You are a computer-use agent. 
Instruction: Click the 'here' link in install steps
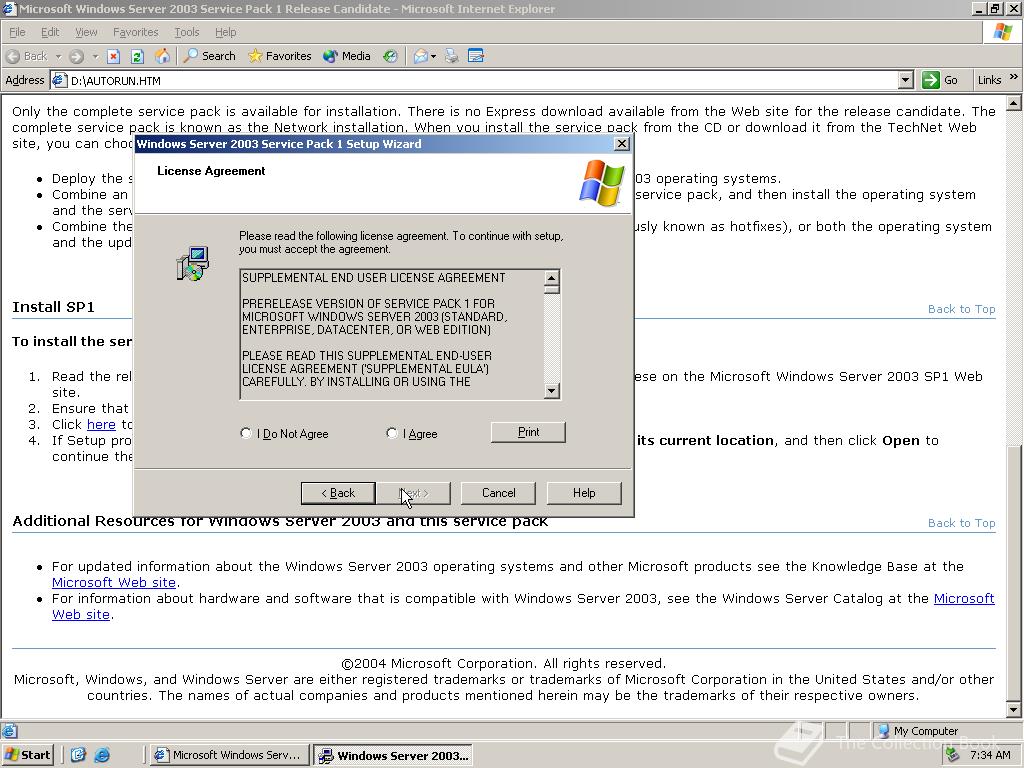click(x=101, y=424)
